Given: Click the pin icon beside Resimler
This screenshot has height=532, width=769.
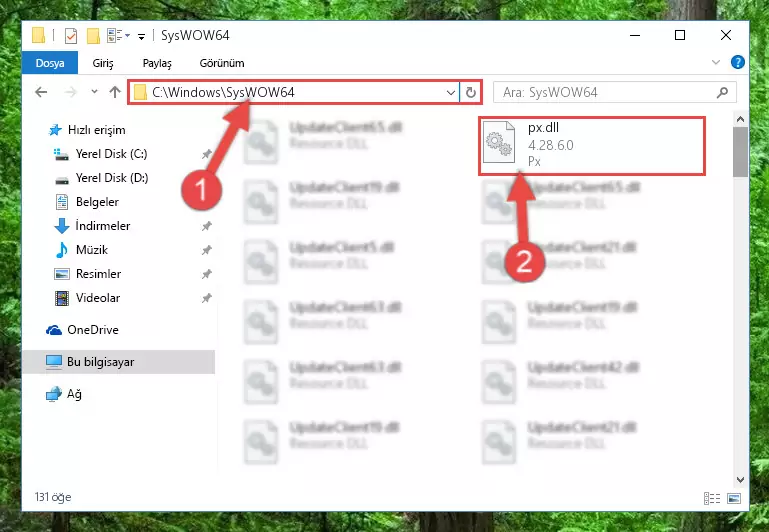Looking at the screenshot, I should pos(206,274).
